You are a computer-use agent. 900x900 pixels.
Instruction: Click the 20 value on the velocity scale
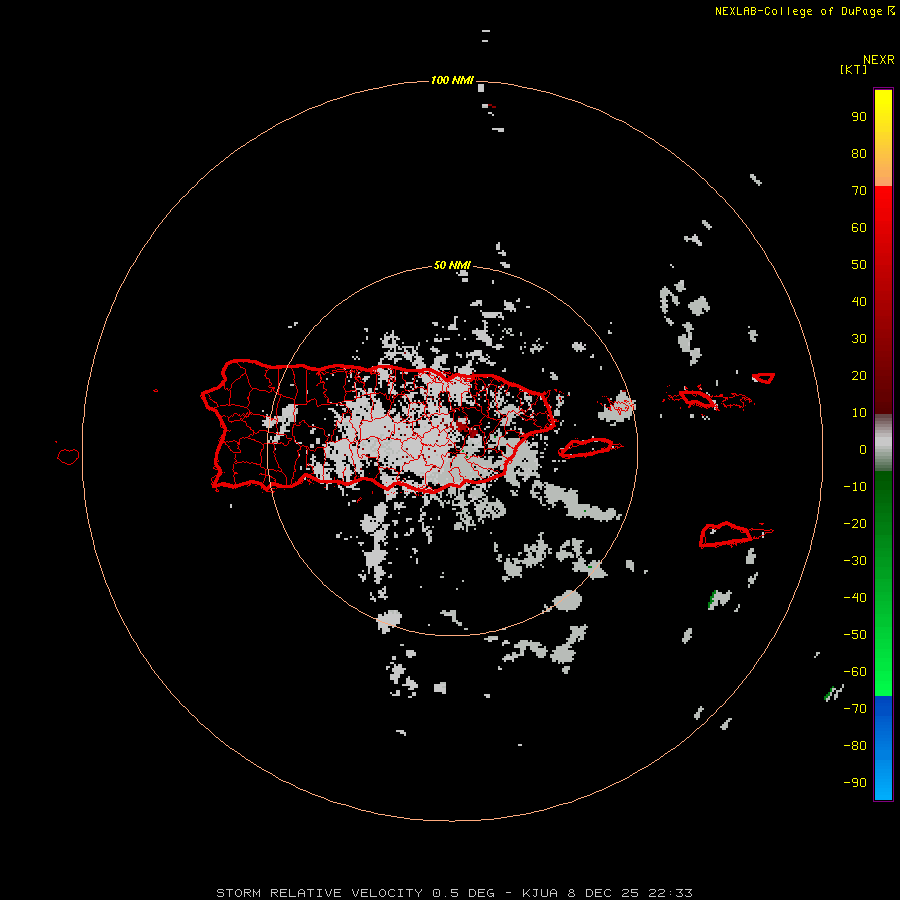pos(859,375)
